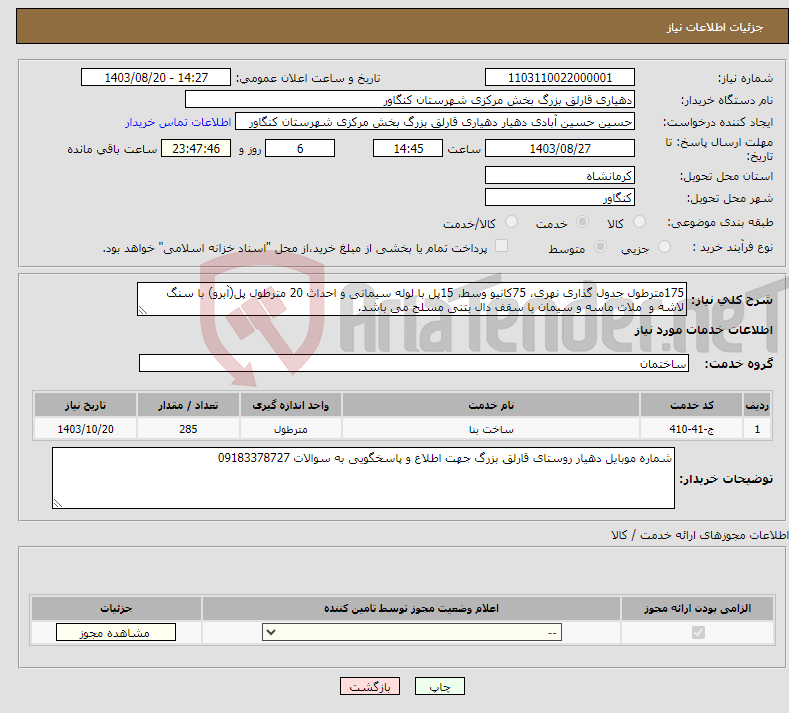Viewport: 789px width, 713px height.
Task: Select the کالا/خدمت radio button
Action: pyautogui.click(x=511, y=221)
